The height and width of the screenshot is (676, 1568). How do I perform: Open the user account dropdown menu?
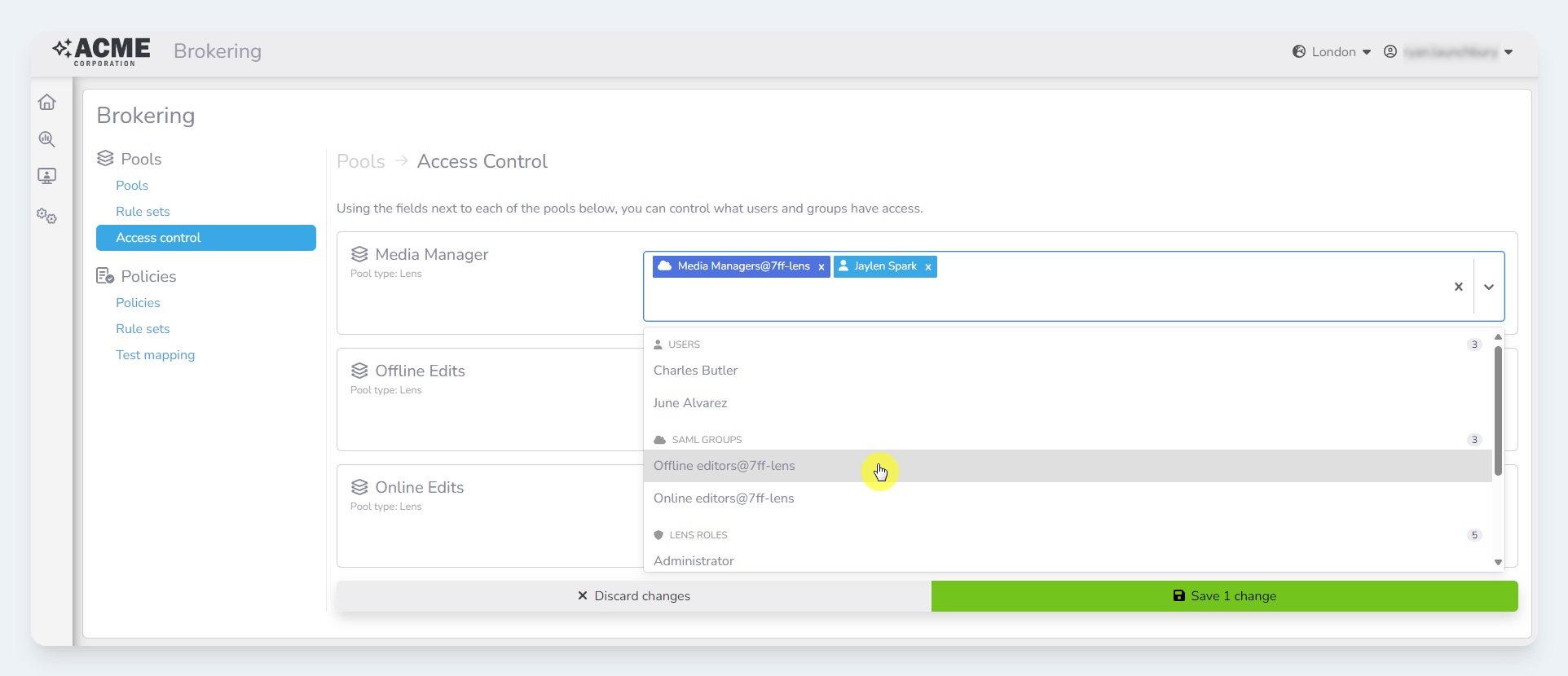tap(1451, 52)
